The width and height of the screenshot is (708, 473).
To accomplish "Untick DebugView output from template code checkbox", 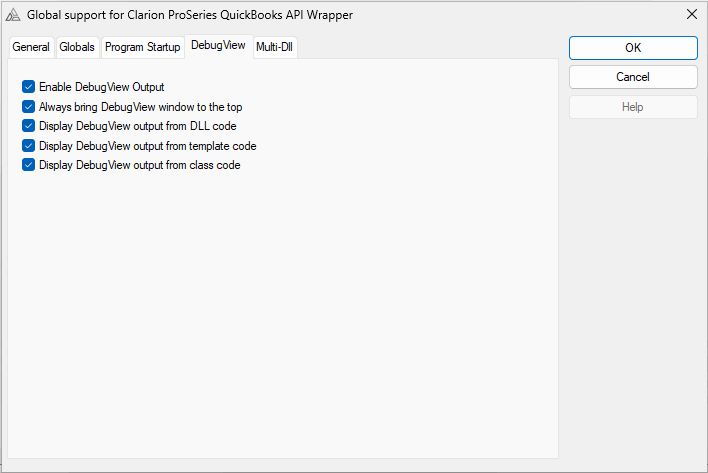I will 28,146.
